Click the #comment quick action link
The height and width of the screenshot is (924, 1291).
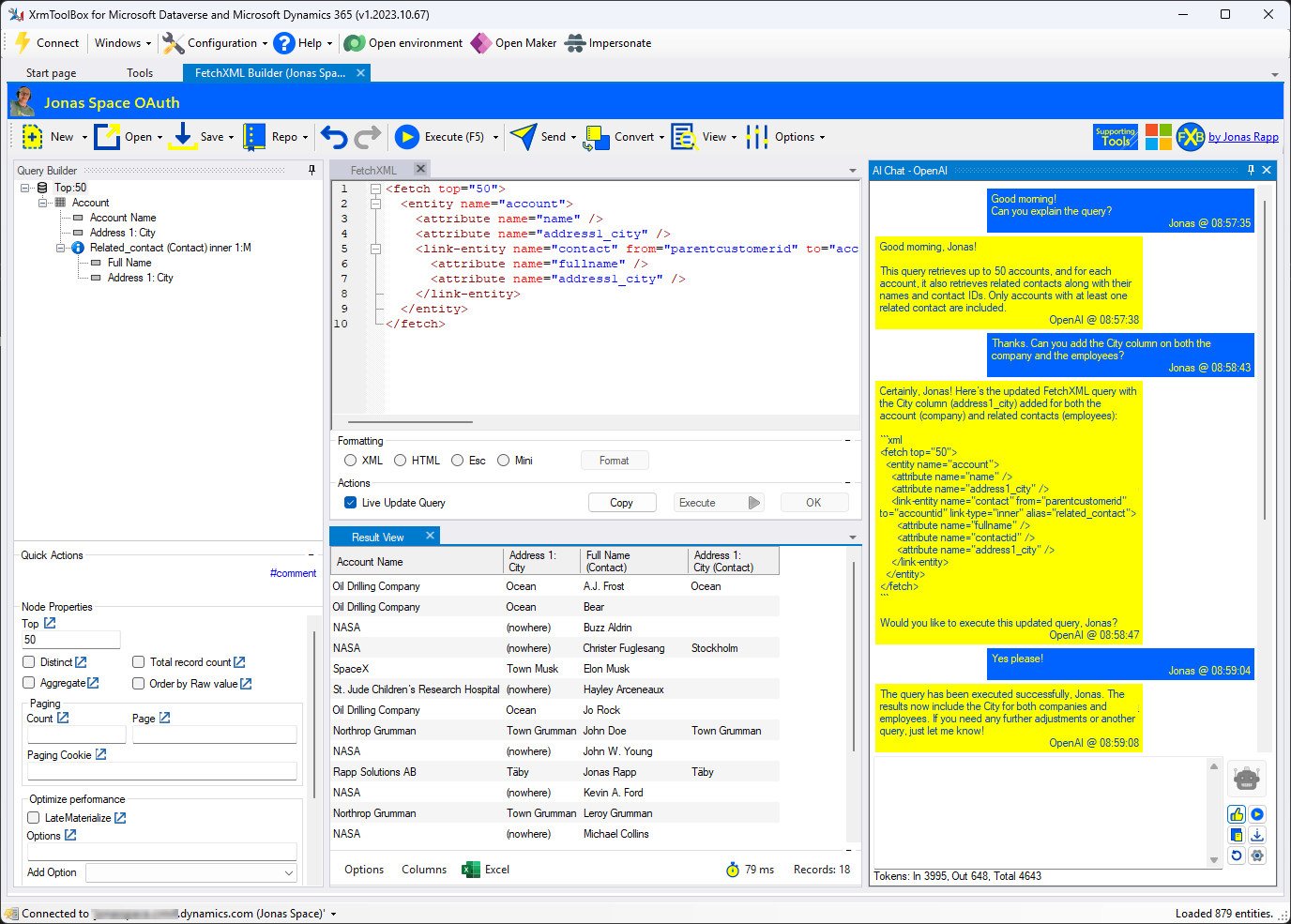293,573
